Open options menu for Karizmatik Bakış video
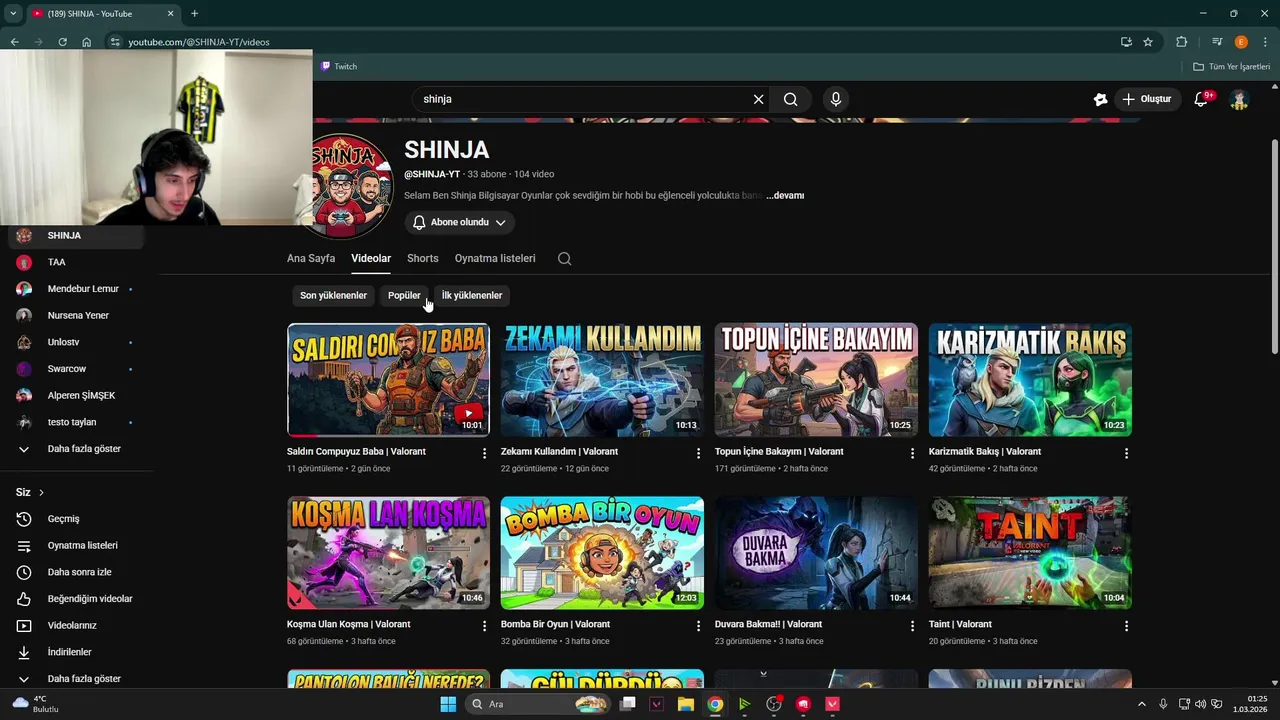 [x=1126, y=453]
